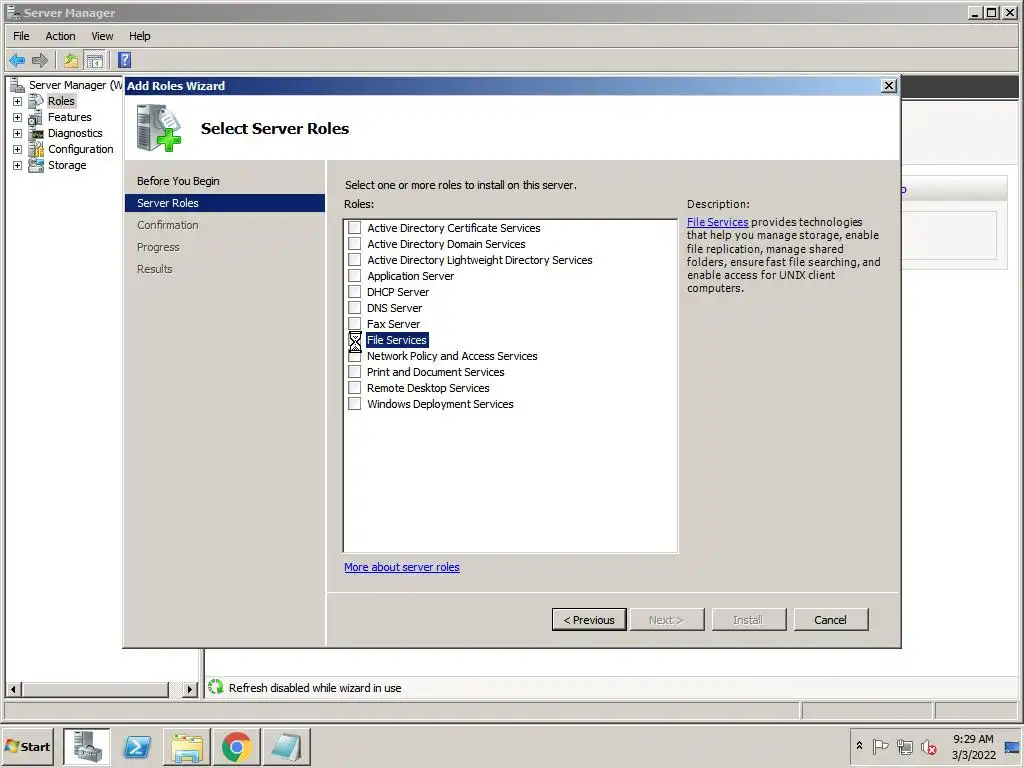Click left arrow of tree scrollbar
1024x768 pixels.
pyautogui.click(x=13, y=688)
